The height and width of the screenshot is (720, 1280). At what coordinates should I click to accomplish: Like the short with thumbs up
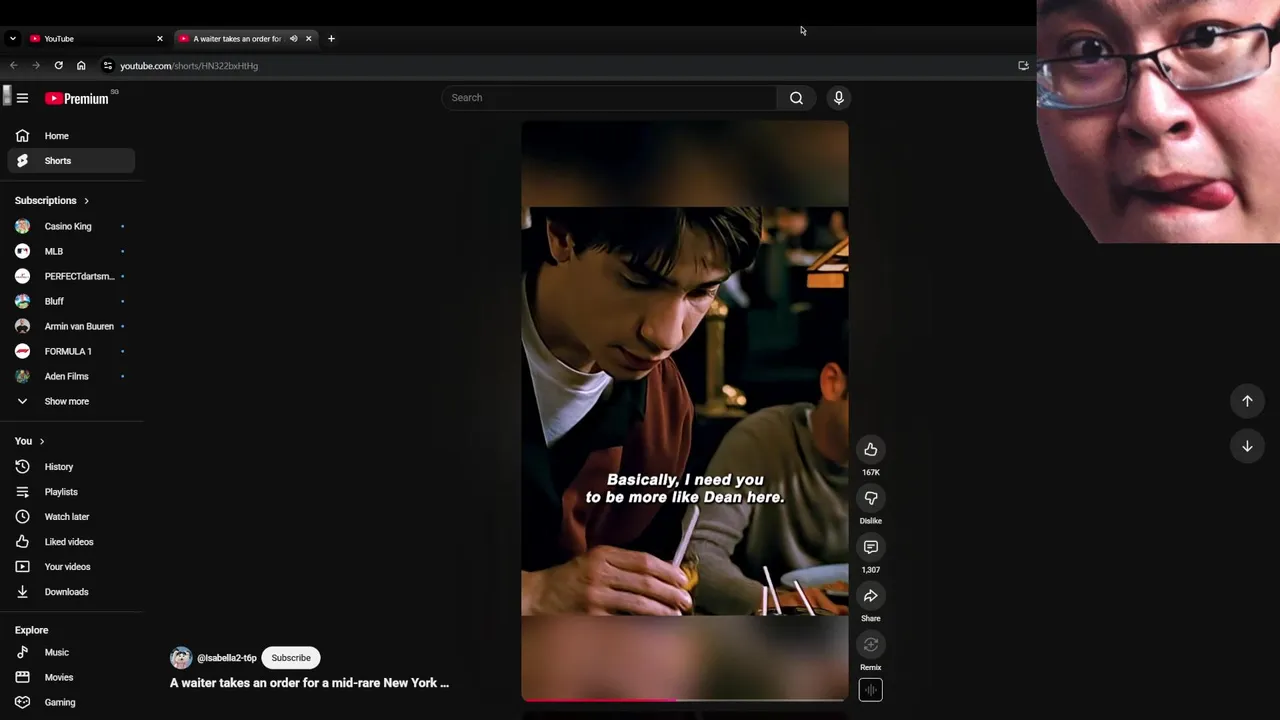(x=871, y=450)
